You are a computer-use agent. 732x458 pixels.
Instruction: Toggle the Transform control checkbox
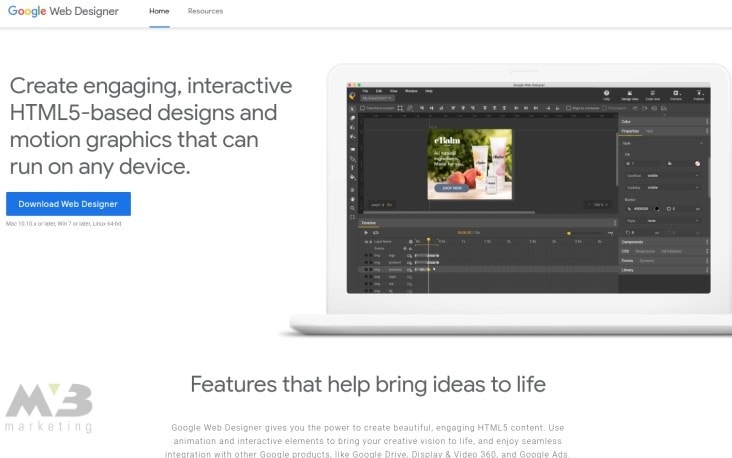point(362,108)
